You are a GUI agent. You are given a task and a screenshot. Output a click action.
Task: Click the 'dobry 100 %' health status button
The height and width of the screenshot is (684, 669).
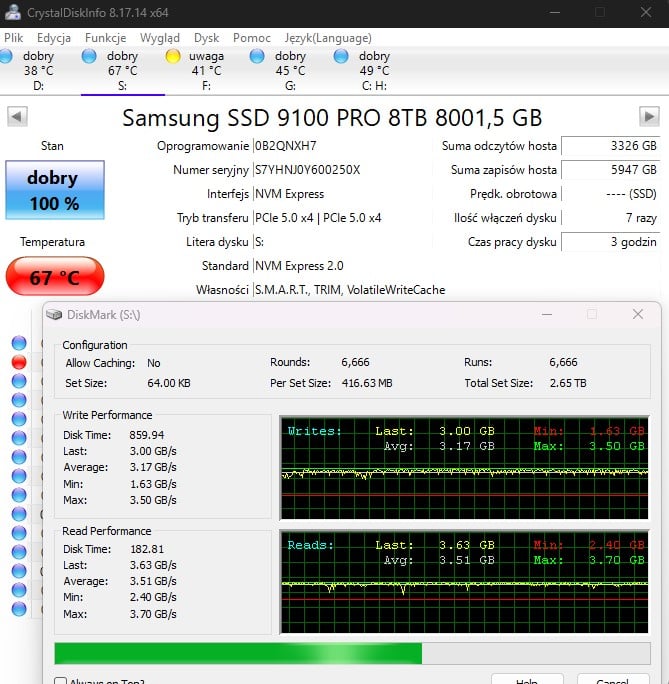click(x=53, y=190)
